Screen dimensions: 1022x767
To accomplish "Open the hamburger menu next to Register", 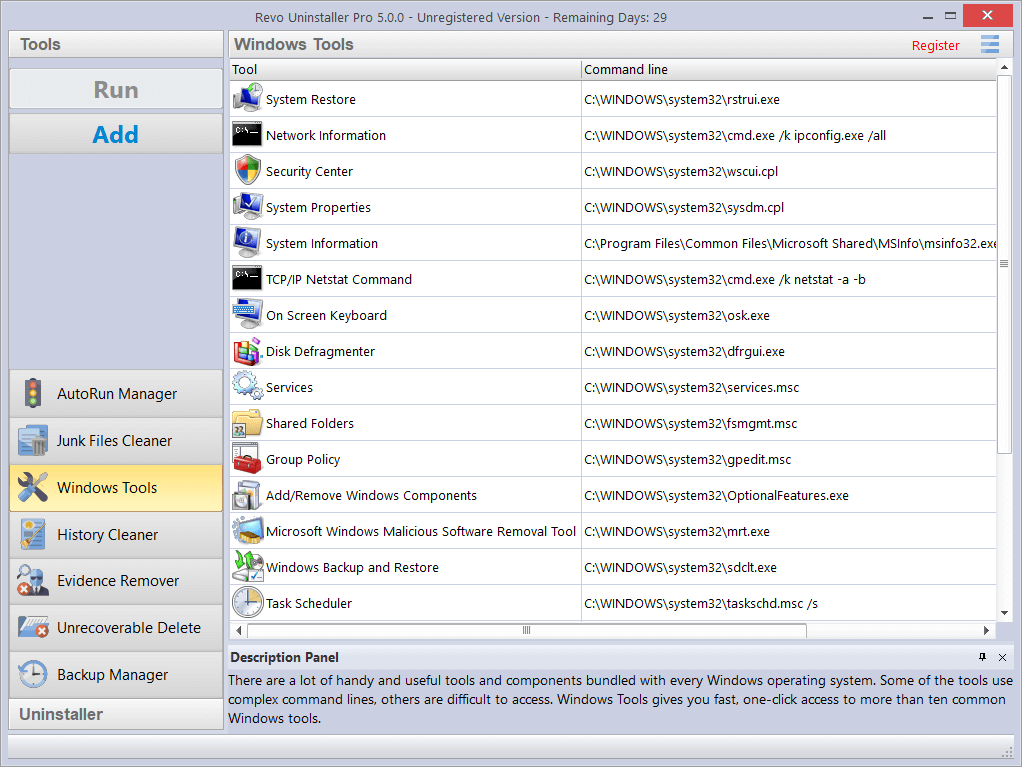I will 989,44.
